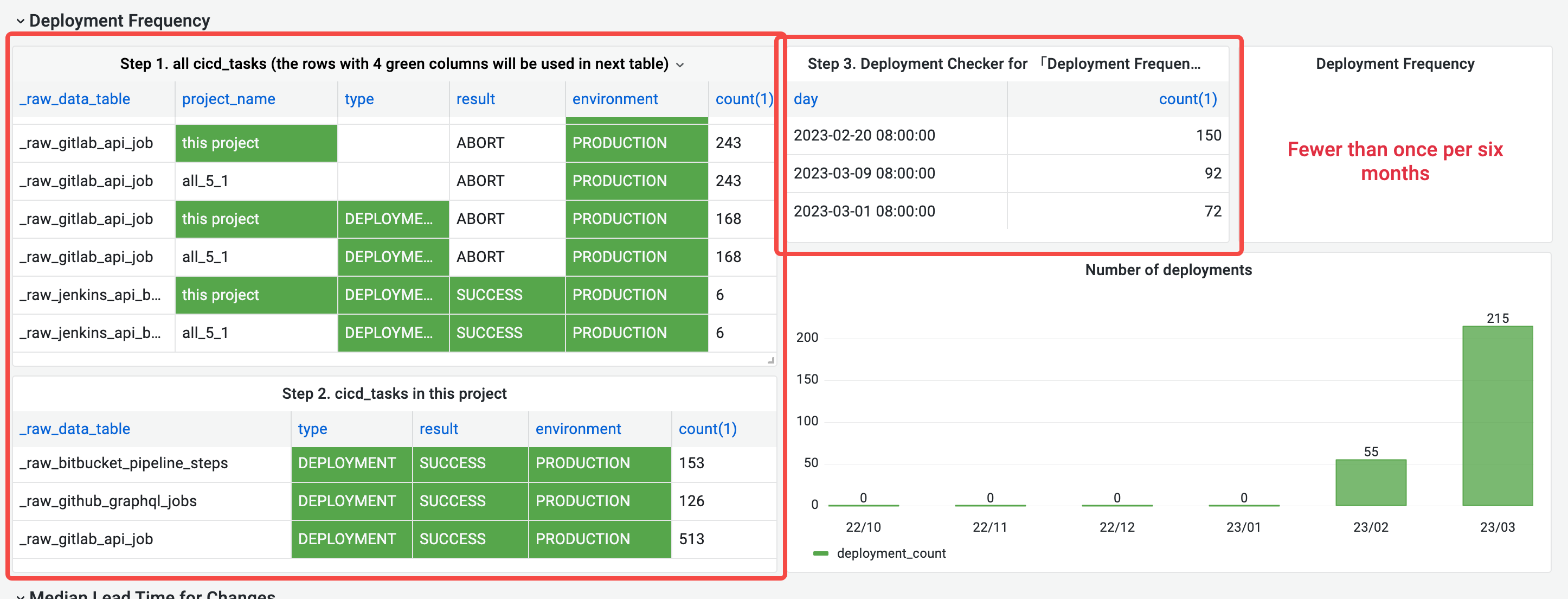Screen dimensions: 1568x599
Task: Open the Step 3 Deployment Checker panel title
Action: pyautogui.click(x=1003, y=64)
